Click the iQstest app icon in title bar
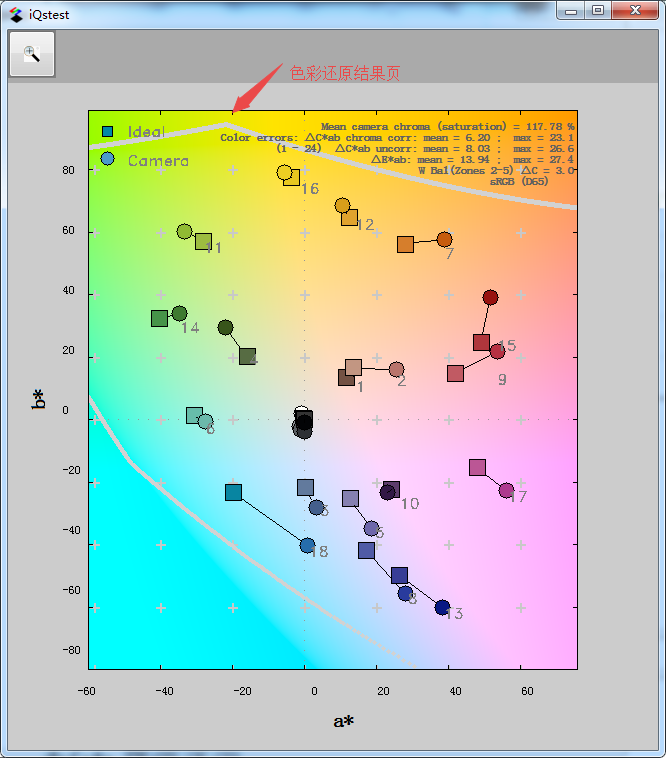Screen dimensions: 666x758 point(16,15)
